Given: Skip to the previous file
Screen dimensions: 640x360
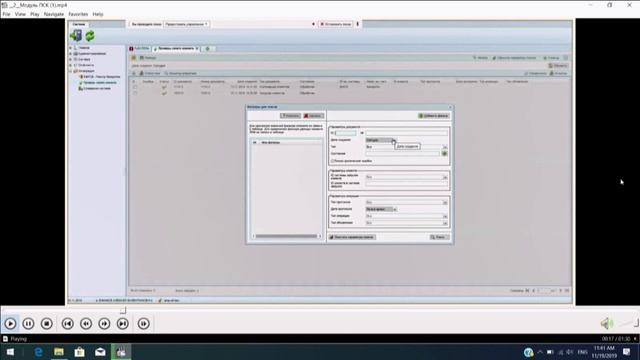Looking at the screenshot, I should pyautogui.click(x=68, y=324).
